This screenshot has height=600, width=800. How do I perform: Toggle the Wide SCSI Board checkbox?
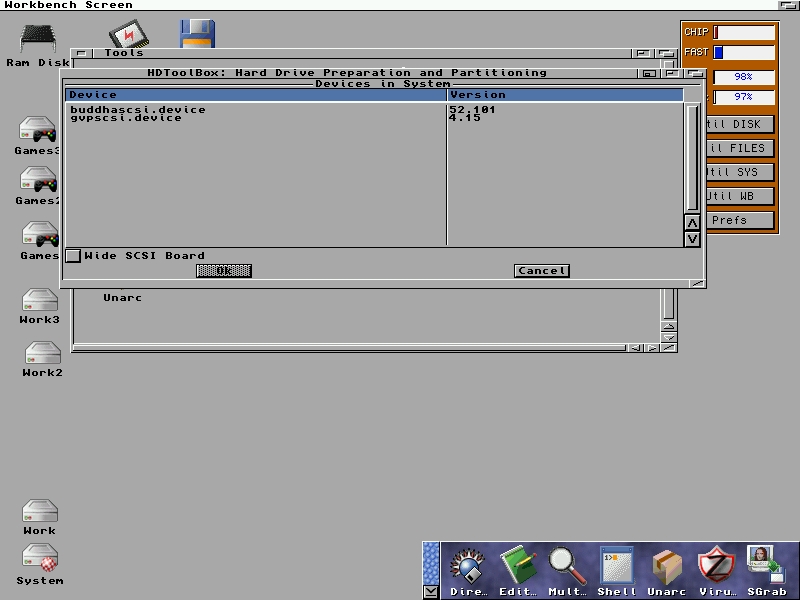coord(73,256)
